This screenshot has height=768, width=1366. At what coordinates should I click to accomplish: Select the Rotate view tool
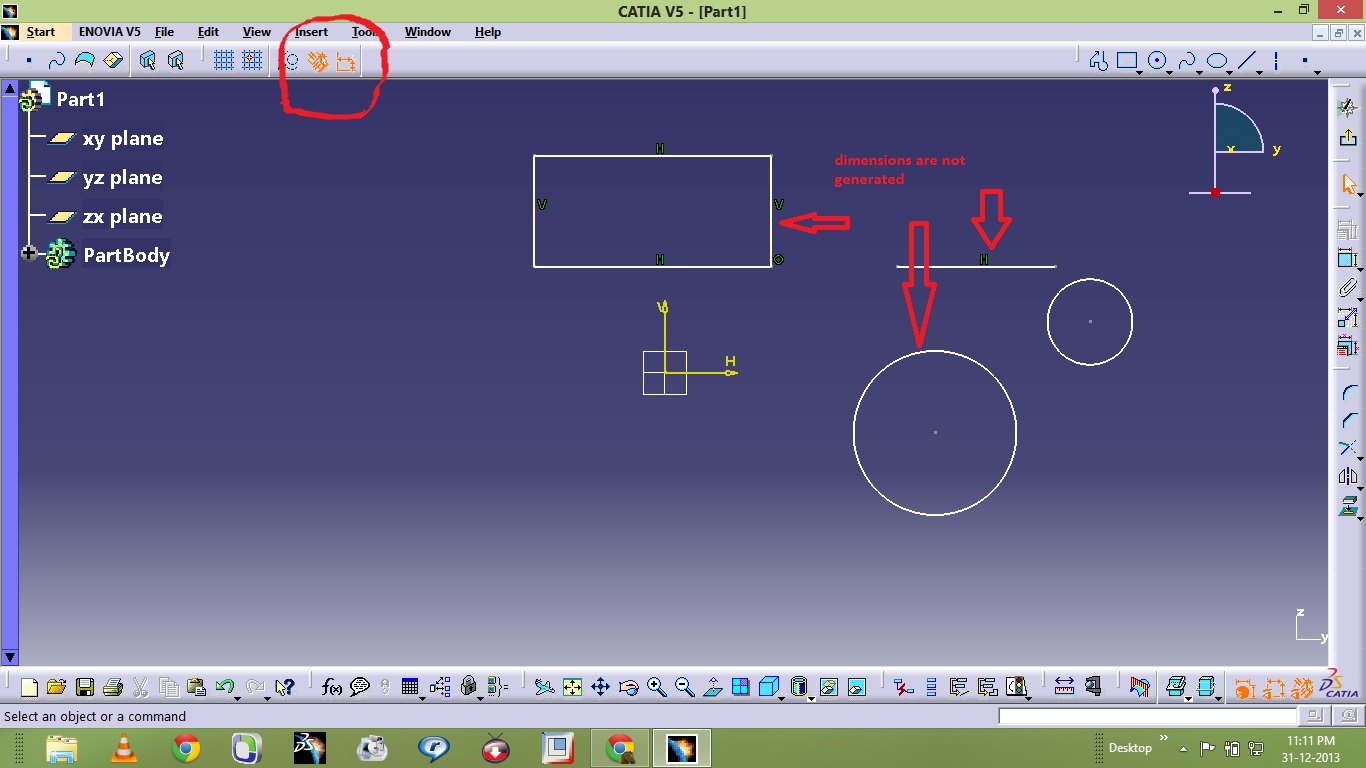click(628, 687)
